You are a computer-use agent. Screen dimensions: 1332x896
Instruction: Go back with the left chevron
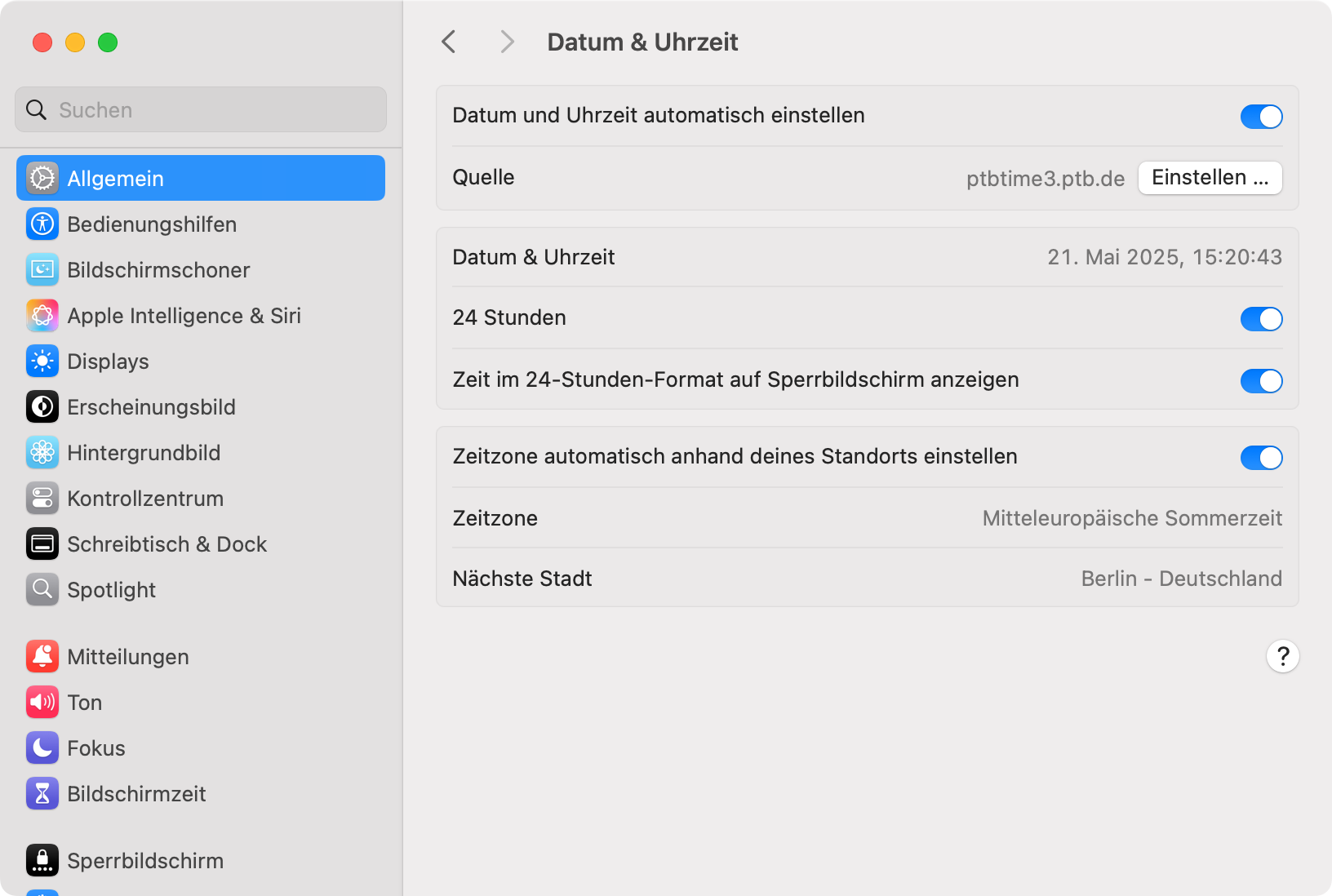click(449, 42)
